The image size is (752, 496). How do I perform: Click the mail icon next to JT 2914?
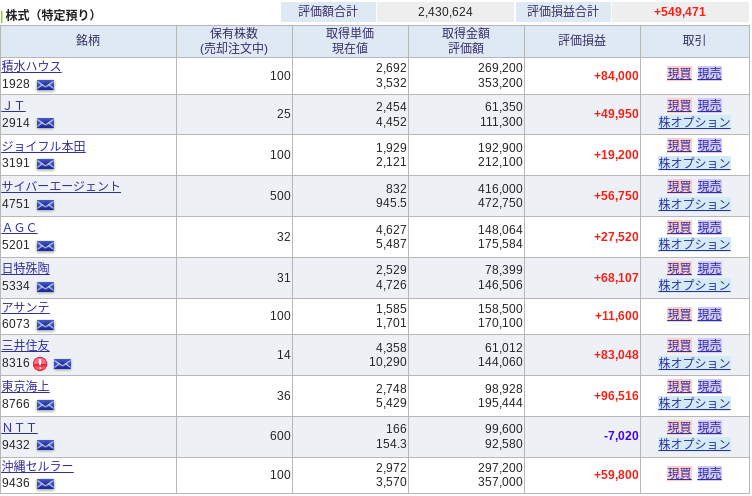point(46,123)
